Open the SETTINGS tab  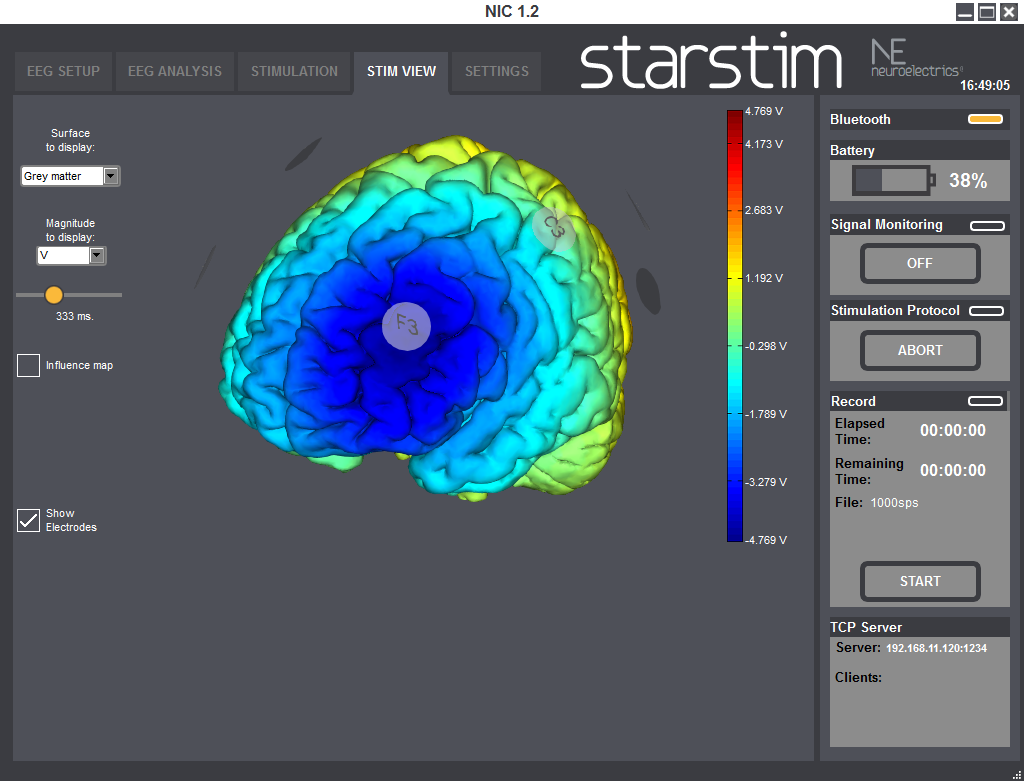pos(497,71)
